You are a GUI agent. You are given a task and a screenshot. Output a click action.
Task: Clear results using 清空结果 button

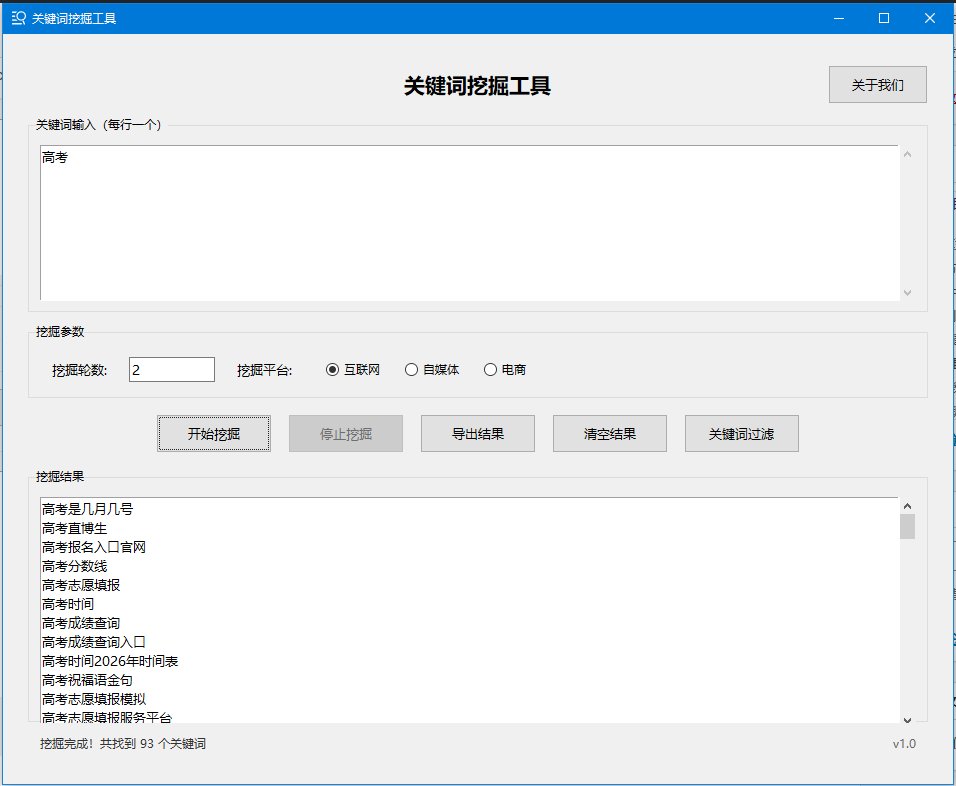tap(609, 434)
